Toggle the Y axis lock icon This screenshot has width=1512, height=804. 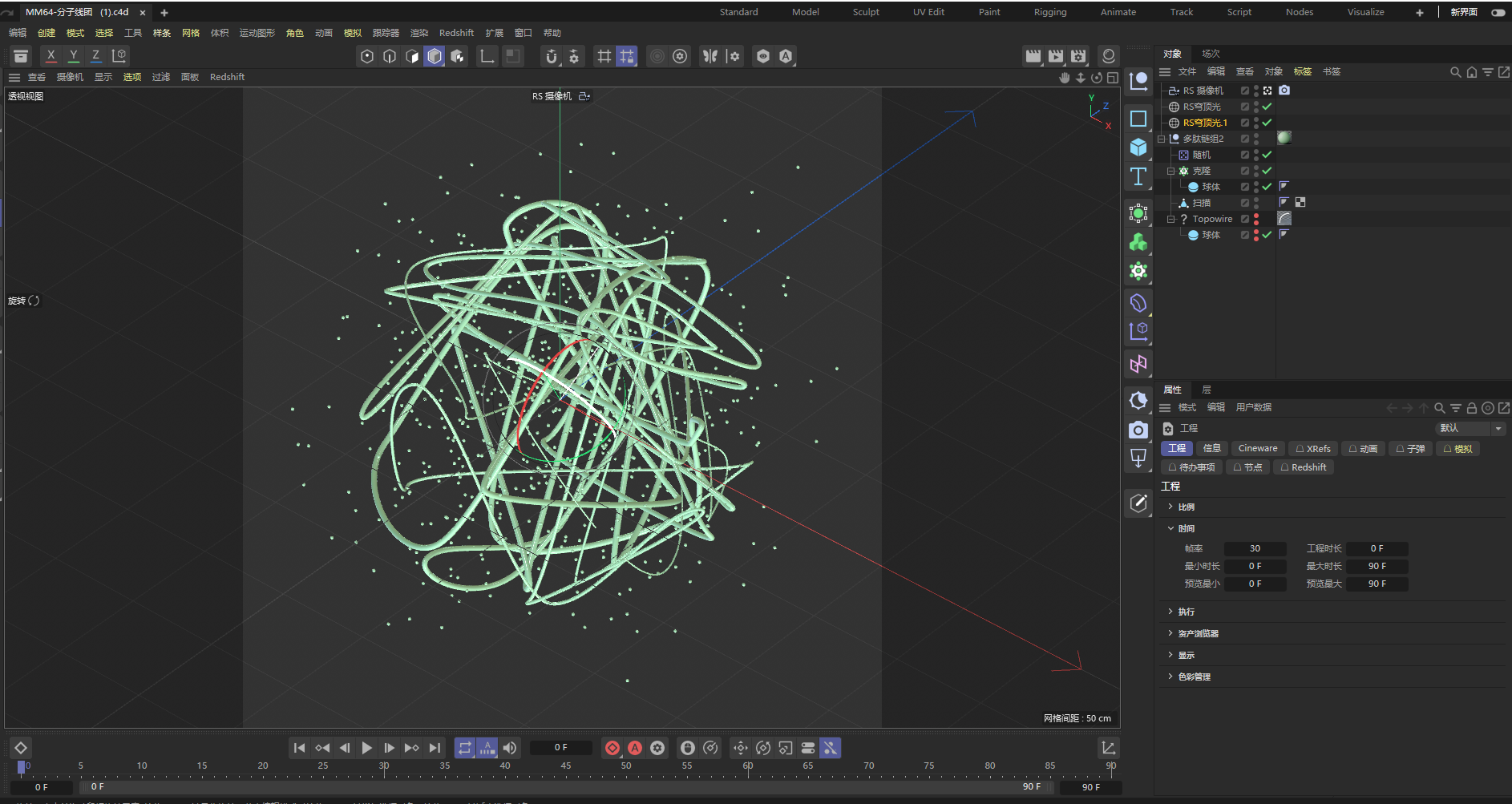(x=74, y=55)
